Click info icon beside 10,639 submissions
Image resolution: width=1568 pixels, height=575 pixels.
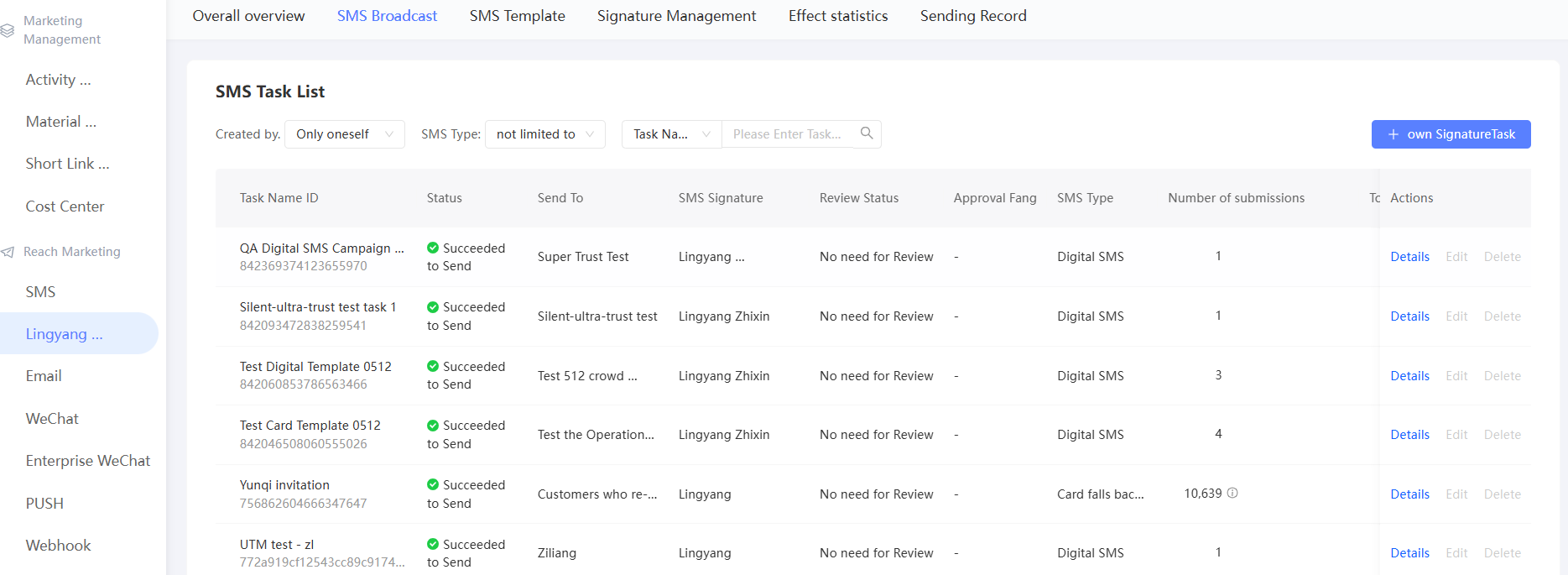[x=1232, y=494]
